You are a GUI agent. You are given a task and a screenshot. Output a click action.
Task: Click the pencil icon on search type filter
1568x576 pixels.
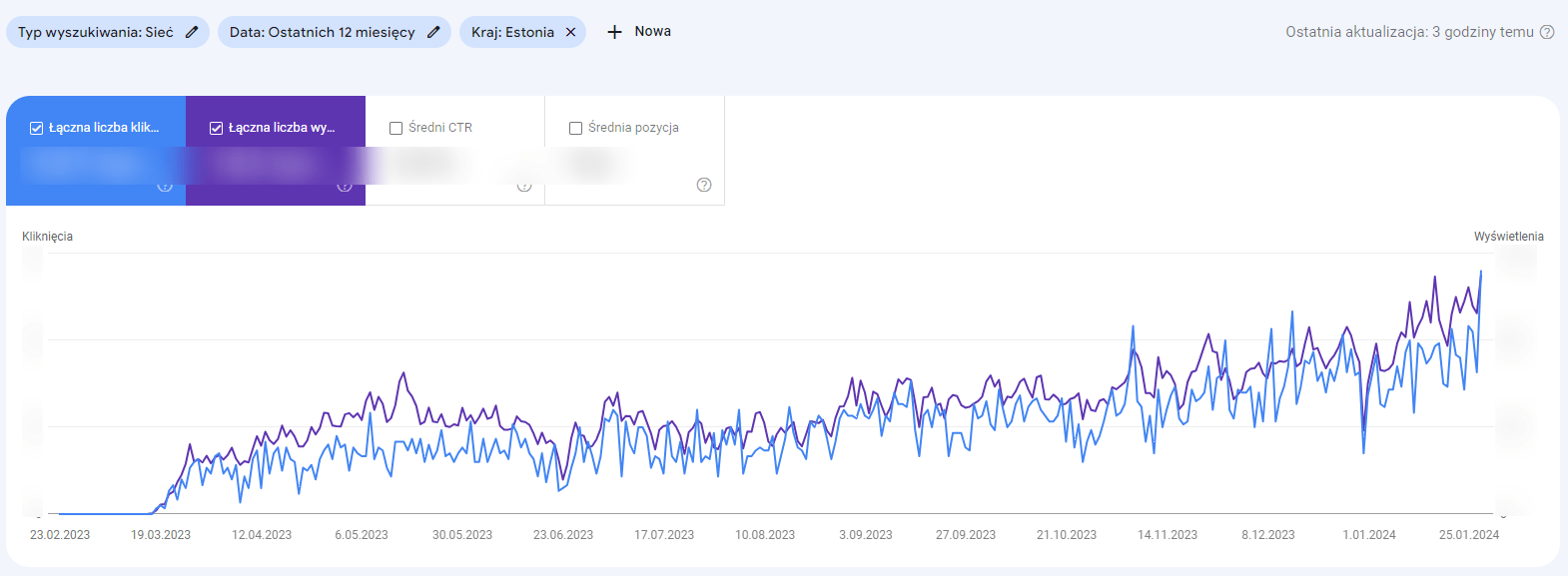(192, 32)
